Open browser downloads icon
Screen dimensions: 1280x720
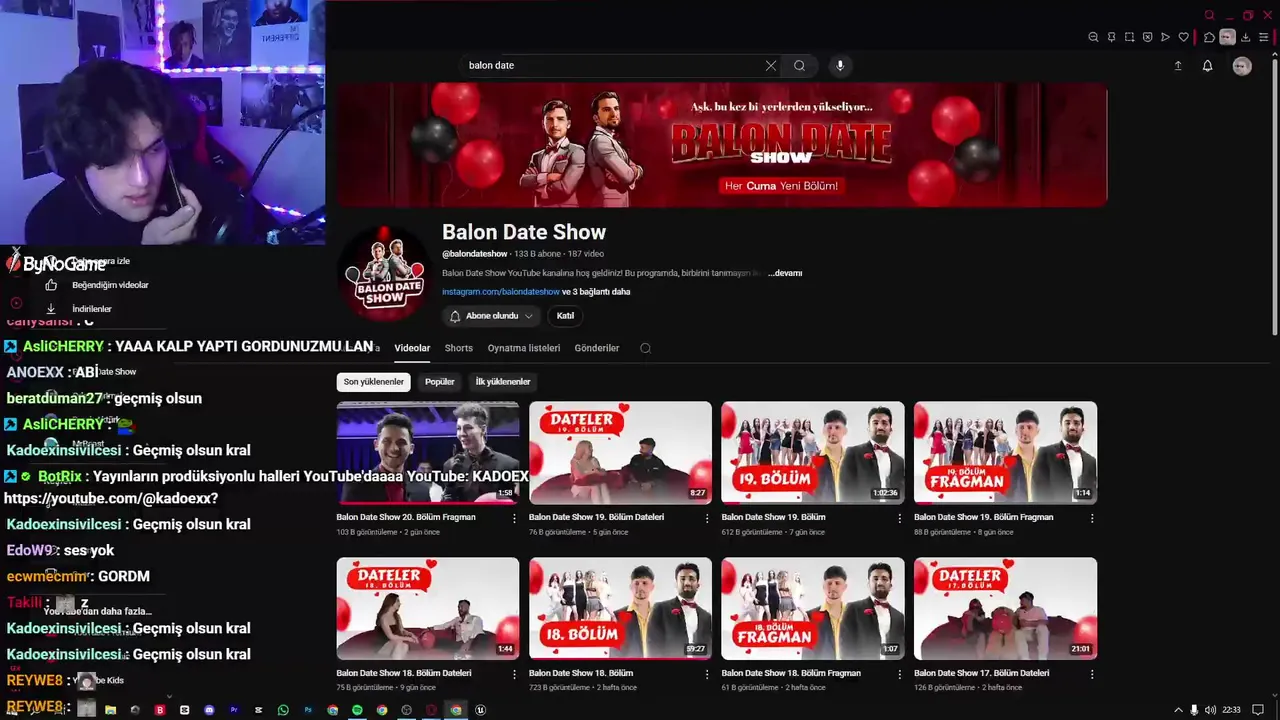pyautogui.click(x=1245, y=37)
